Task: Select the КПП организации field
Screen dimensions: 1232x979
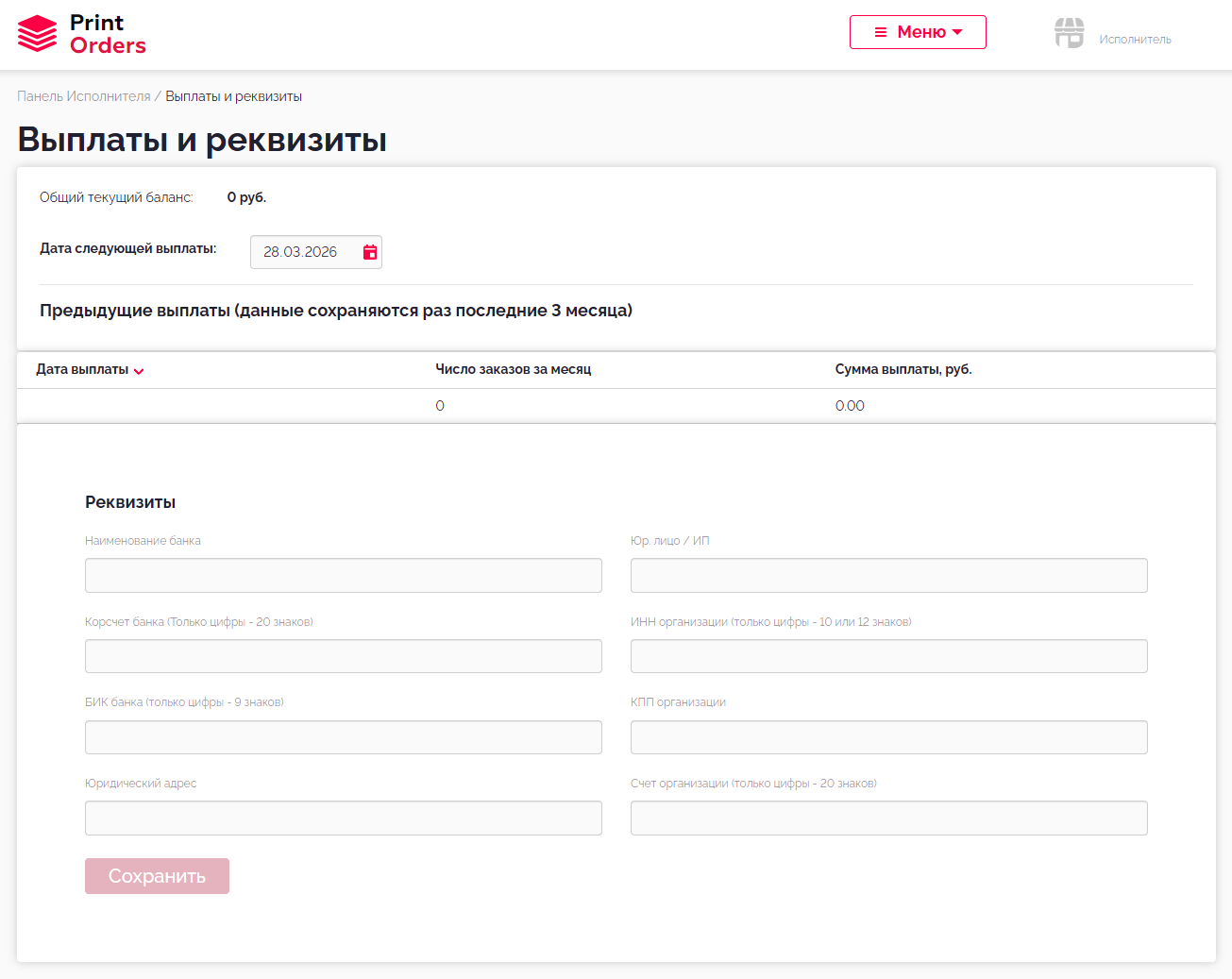Action: pos(888,737)
